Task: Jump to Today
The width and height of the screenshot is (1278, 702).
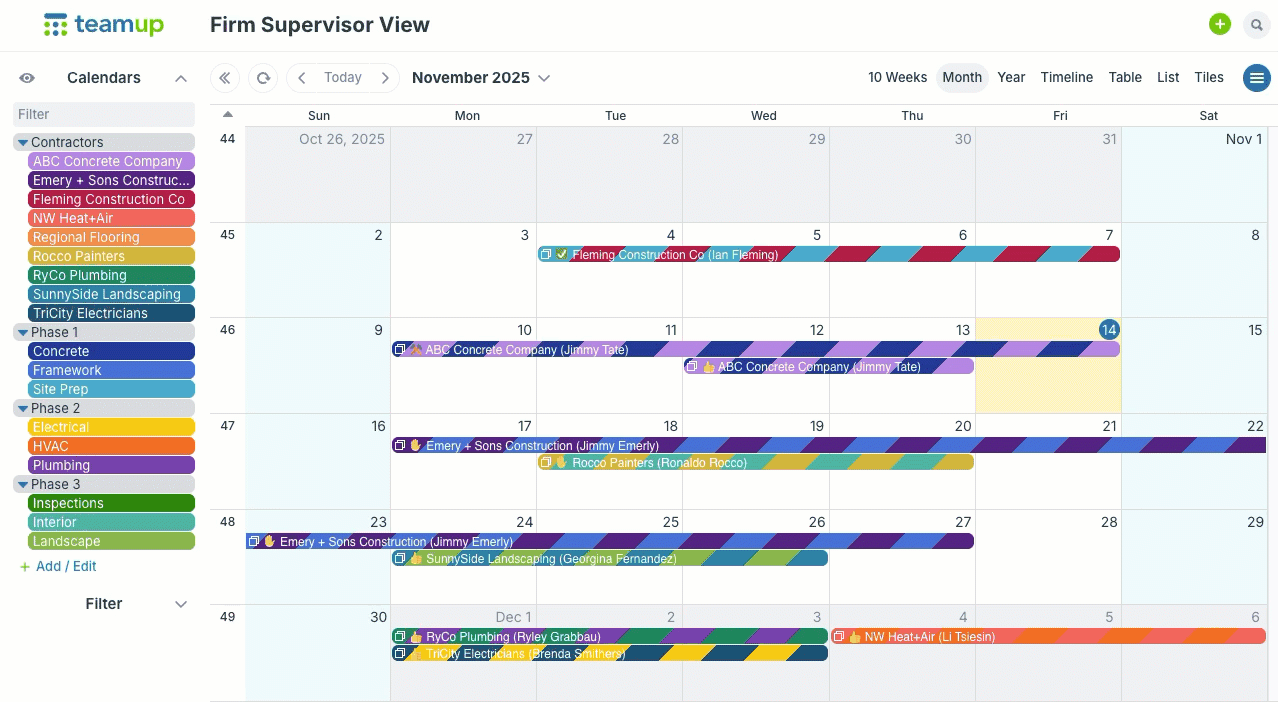Action: tap(343, 77)
